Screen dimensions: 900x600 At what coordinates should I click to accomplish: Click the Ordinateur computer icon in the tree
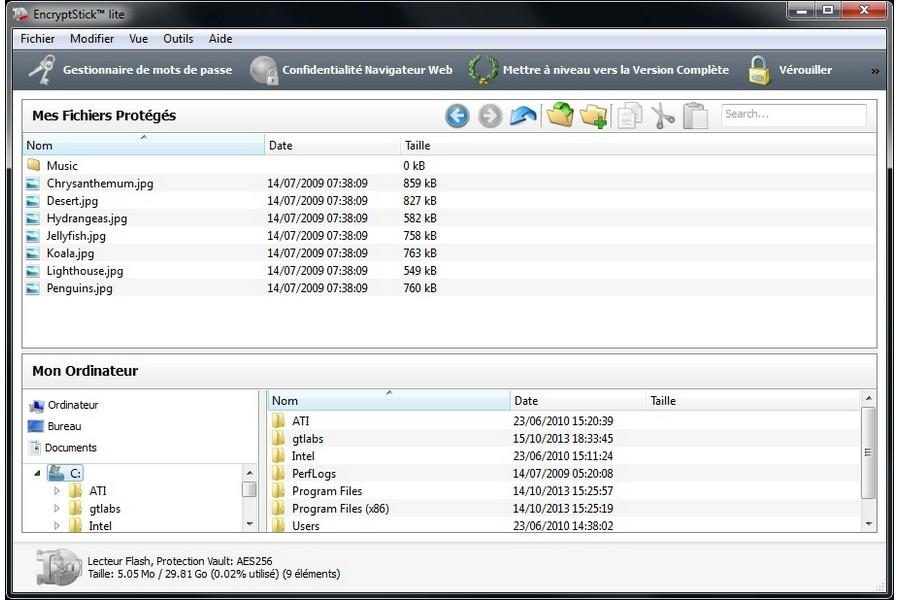[x=36, y=405]
